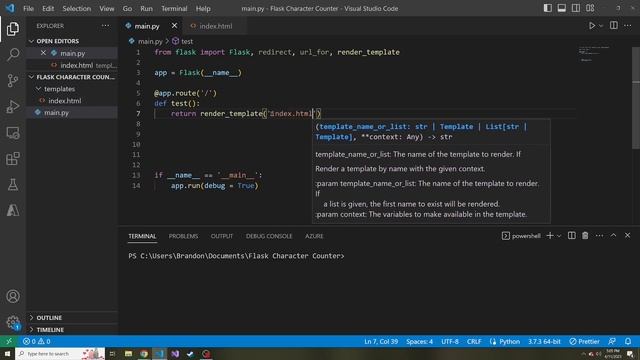Open the Edit menu
Screen dimensions: 640x360
(48, 9)
